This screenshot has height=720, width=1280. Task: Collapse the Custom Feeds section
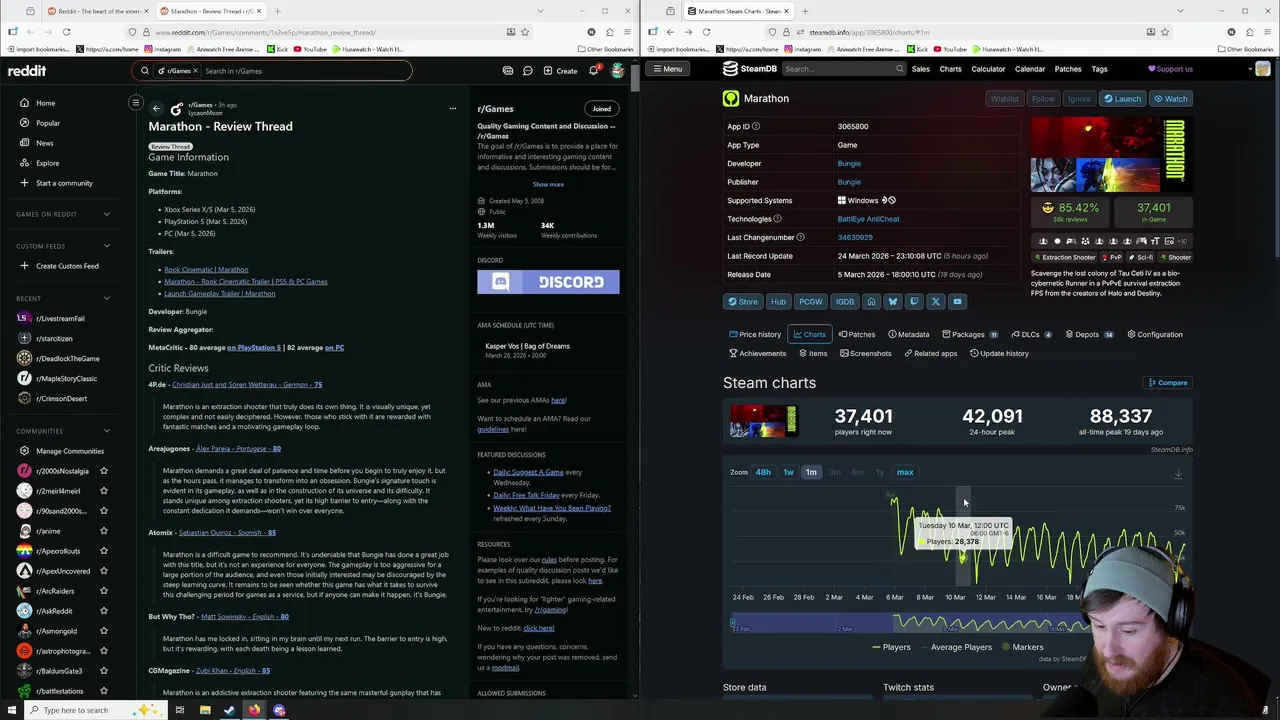click(x=107, y=246)
